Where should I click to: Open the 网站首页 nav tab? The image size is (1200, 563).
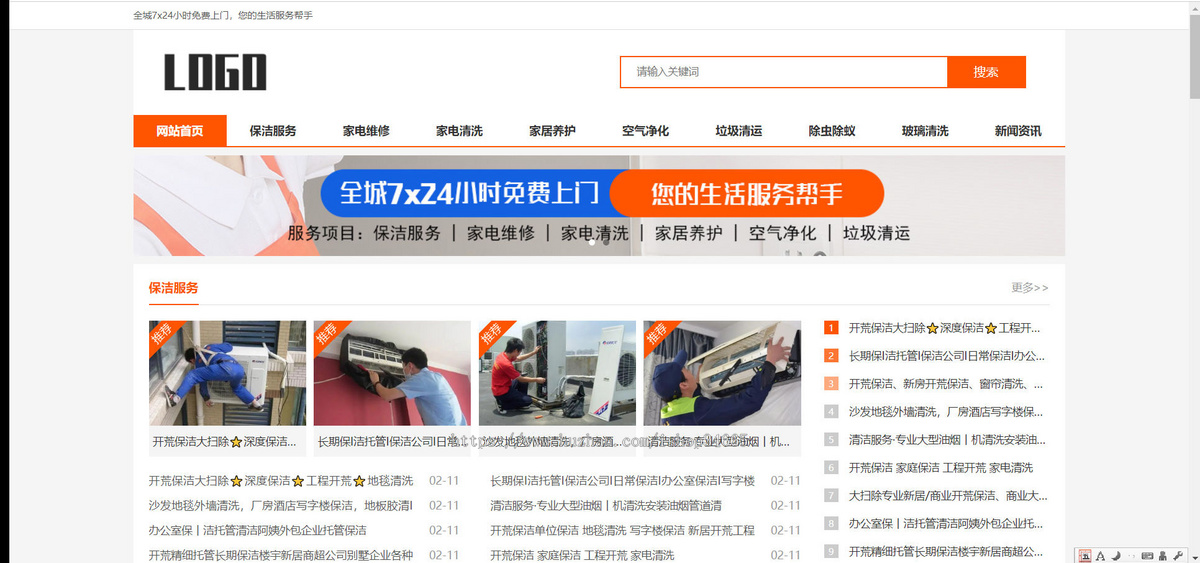click(180, 131)
